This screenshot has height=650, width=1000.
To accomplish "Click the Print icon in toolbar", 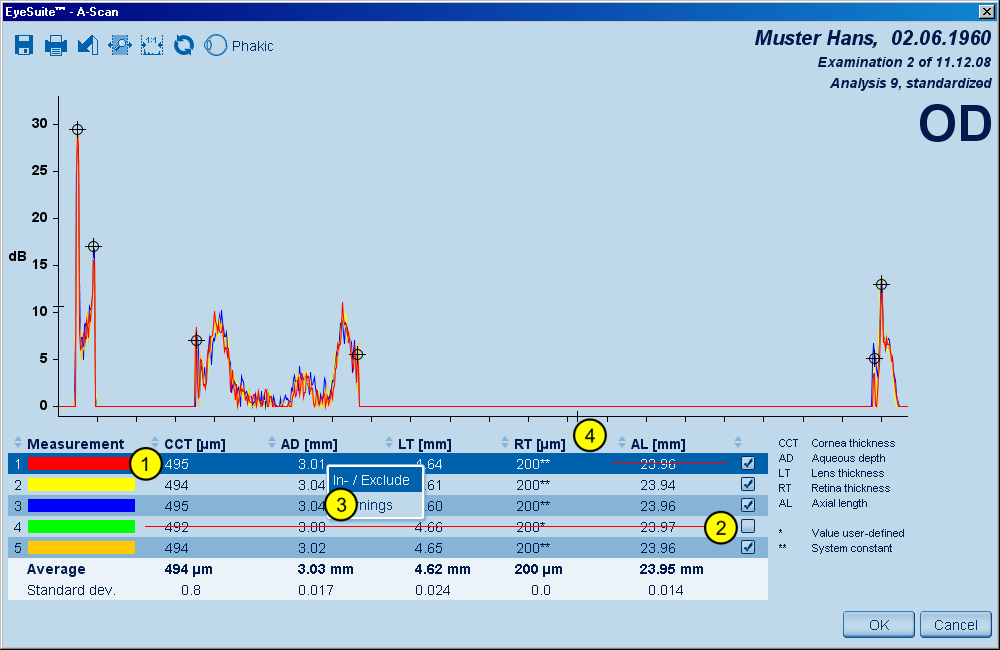I will (x=56, y=45).
